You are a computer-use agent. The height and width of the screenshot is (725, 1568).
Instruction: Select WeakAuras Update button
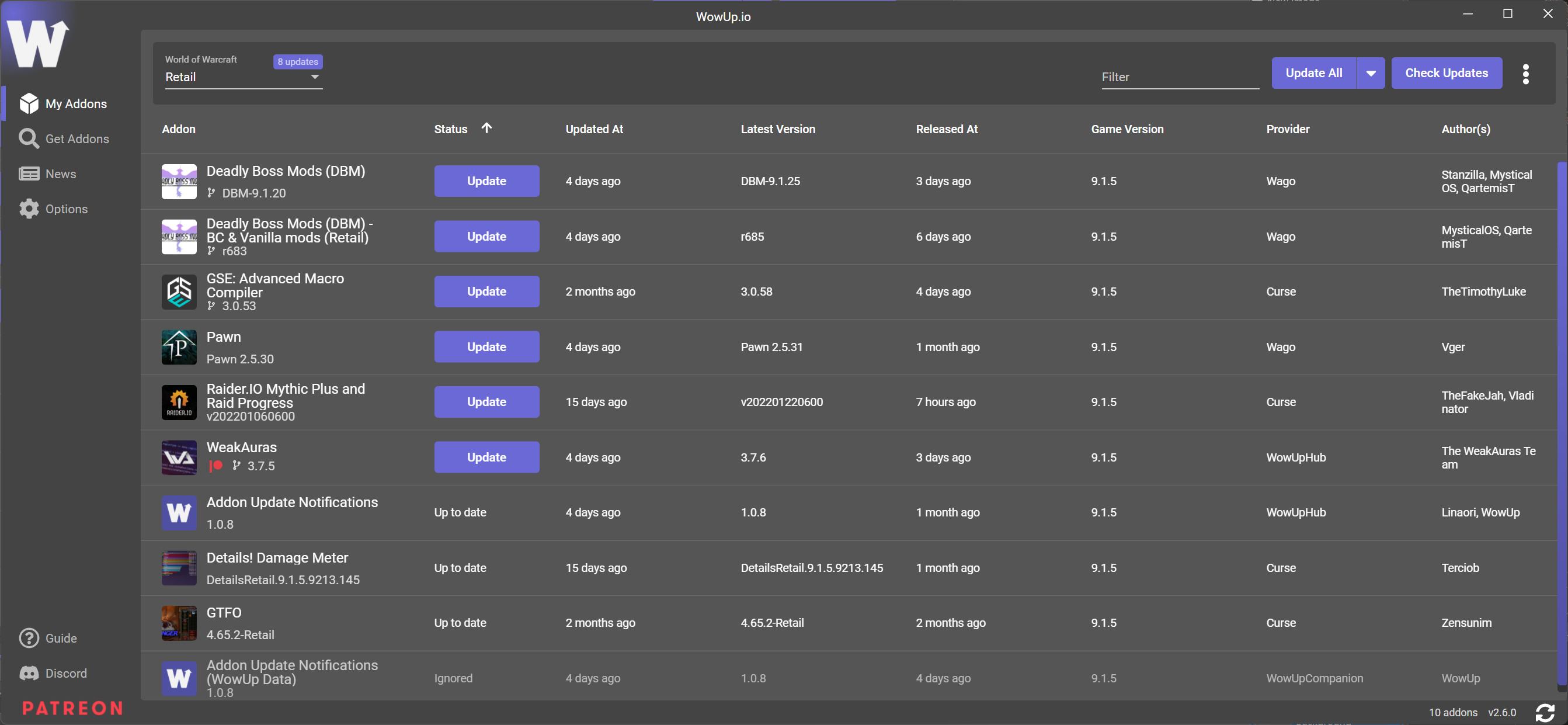coord(486,457)
